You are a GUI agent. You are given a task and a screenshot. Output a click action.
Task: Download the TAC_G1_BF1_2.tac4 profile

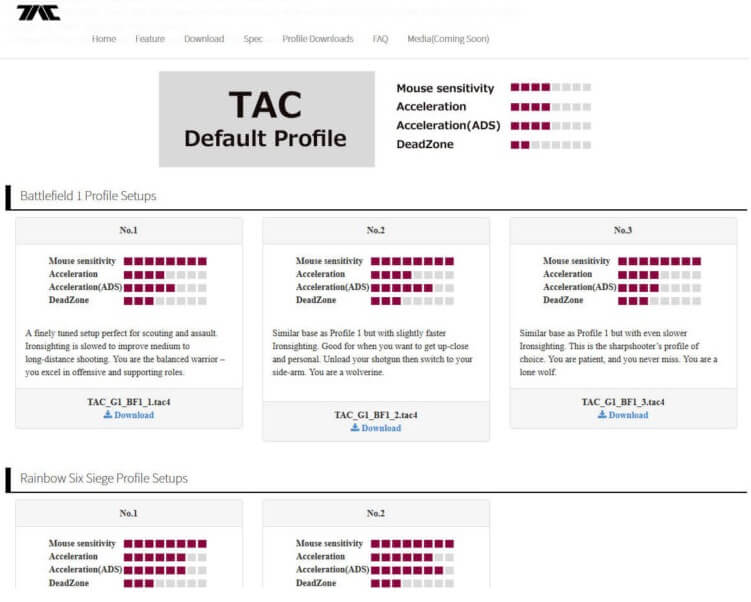pos(376,428)
